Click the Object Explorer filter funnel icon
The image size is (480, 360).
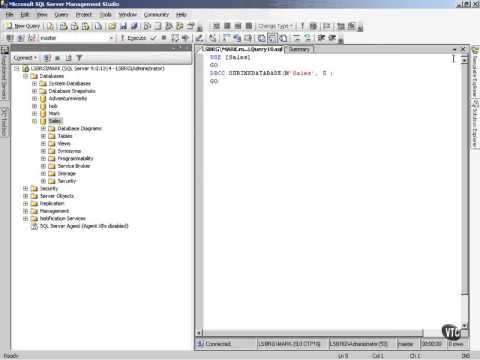point(79,58)
